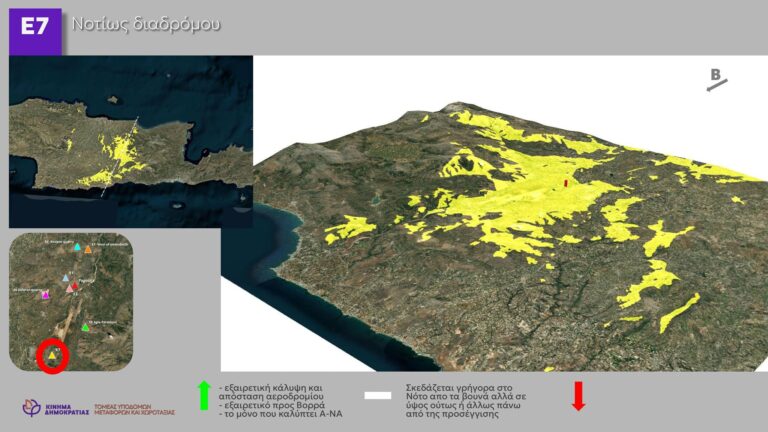Viewport: 768px width, 432px height.
Task: Click the north direction indicator labeled B
Action: pyautogui.click(x=717, y=80)
